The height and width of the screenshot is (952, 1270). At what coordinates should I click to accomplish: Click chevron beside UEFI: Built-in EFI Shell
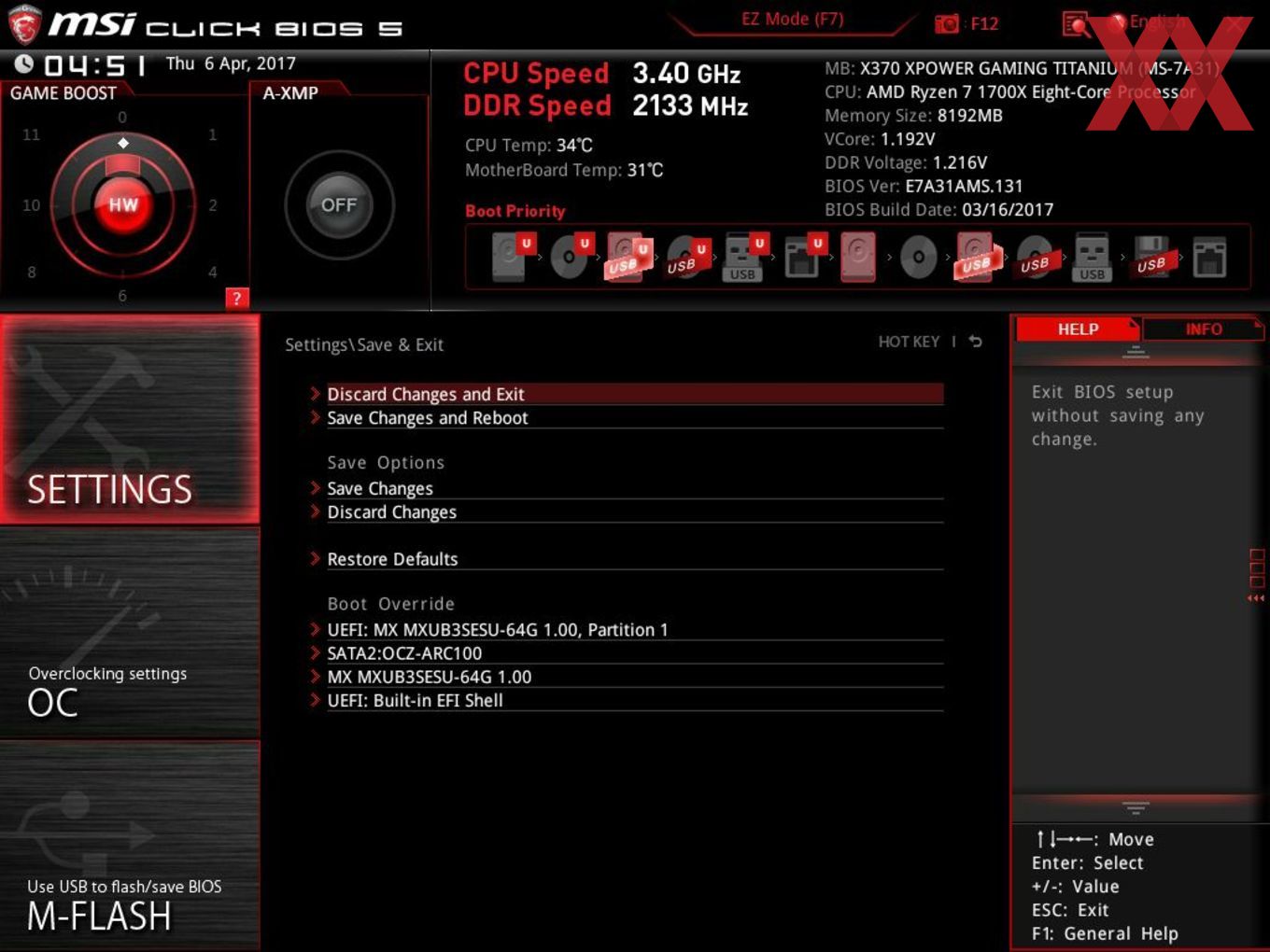click(x=316, y=699)
